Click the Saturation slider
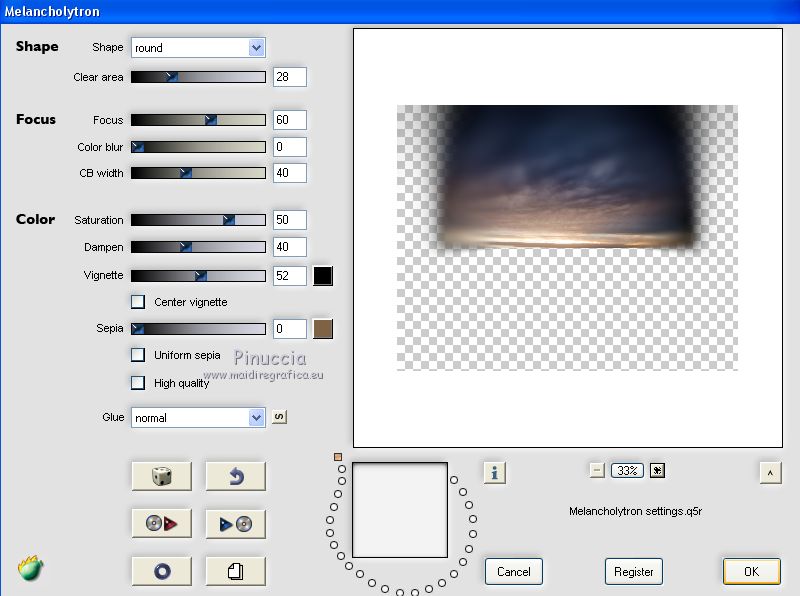Screen dimensions: 800x596 [x=198, y=220]
